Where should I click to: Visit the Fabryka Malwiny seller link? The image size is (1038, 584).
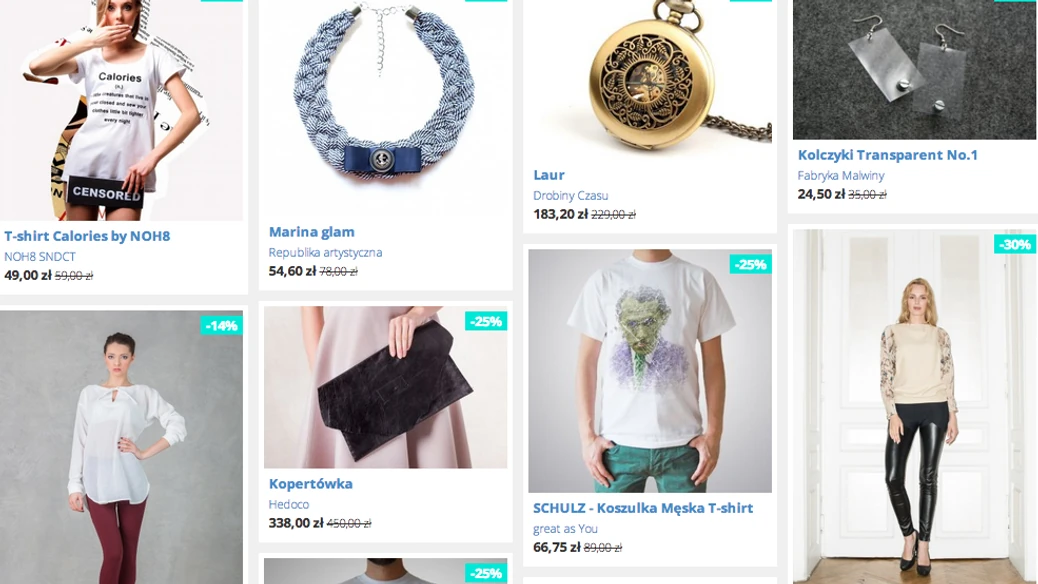click(841, 175)
